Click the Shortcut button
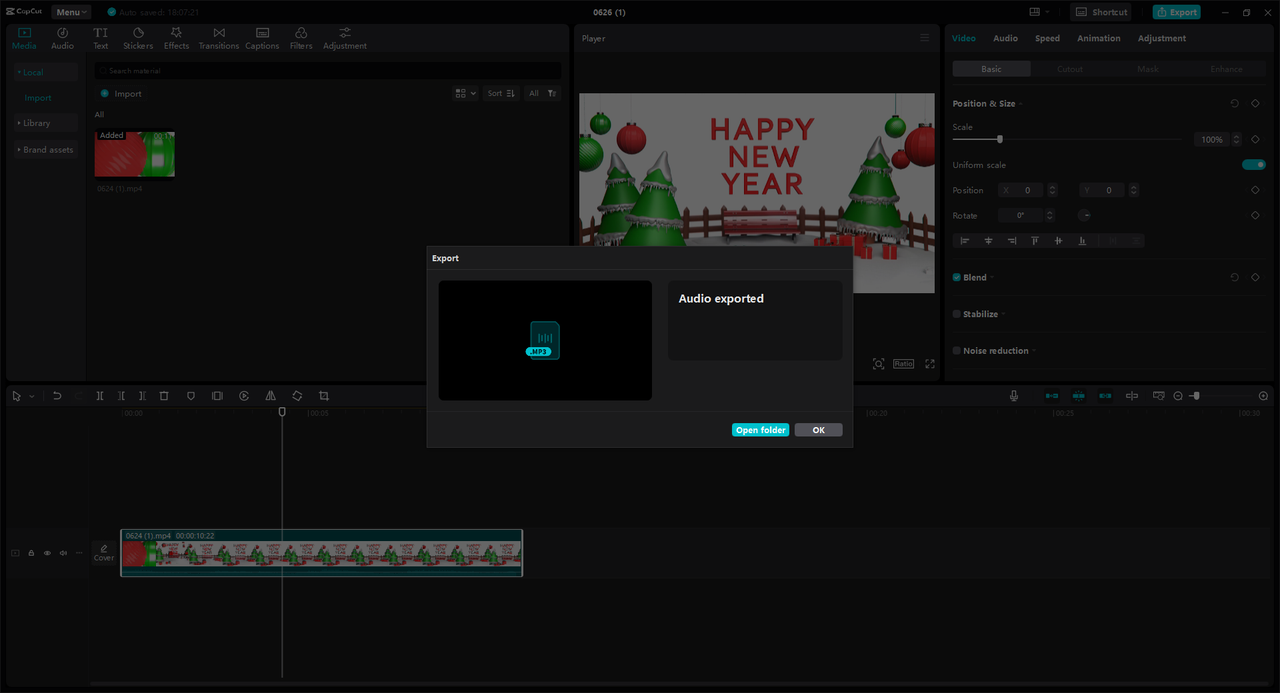 [1100, 12]
